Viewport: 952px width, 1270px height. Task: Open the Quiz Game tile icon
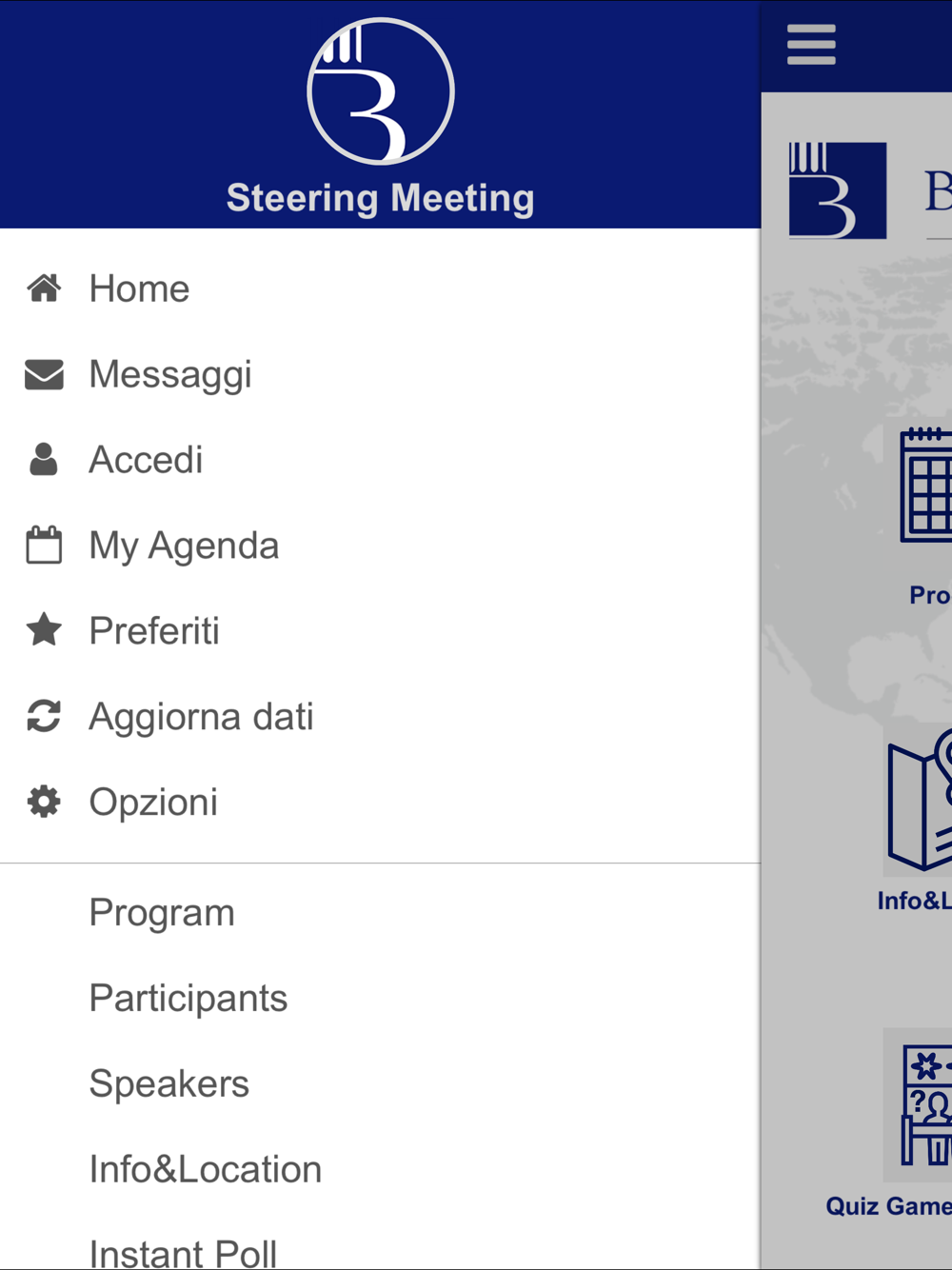click(923, 1104)
